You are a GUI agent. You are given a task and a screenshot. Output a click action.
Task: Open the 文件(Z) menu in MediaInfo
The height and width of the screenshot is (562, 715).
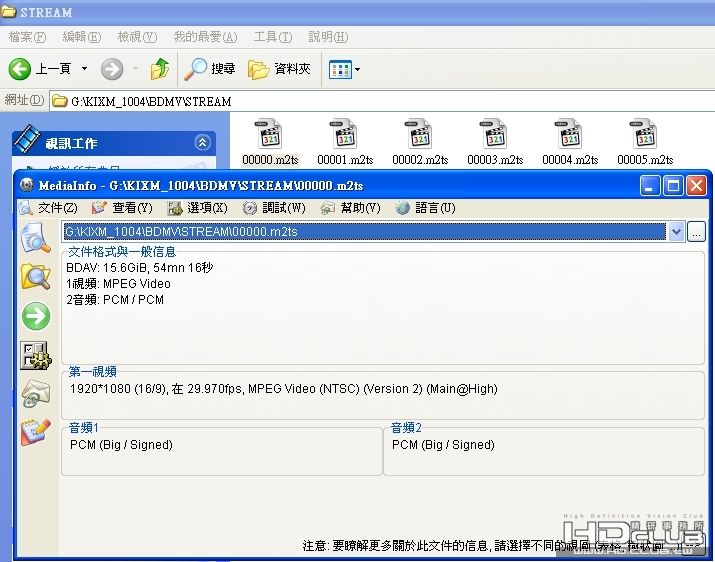48,208
